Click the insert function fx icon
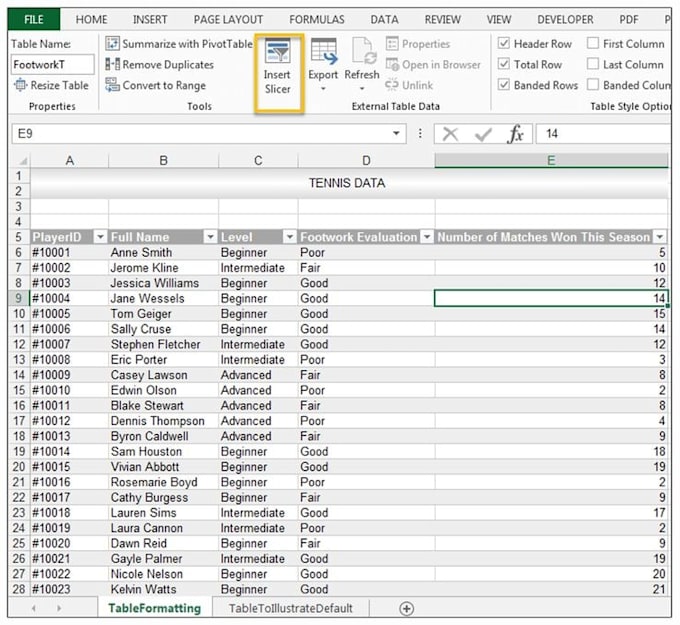 tap(515, 134)
